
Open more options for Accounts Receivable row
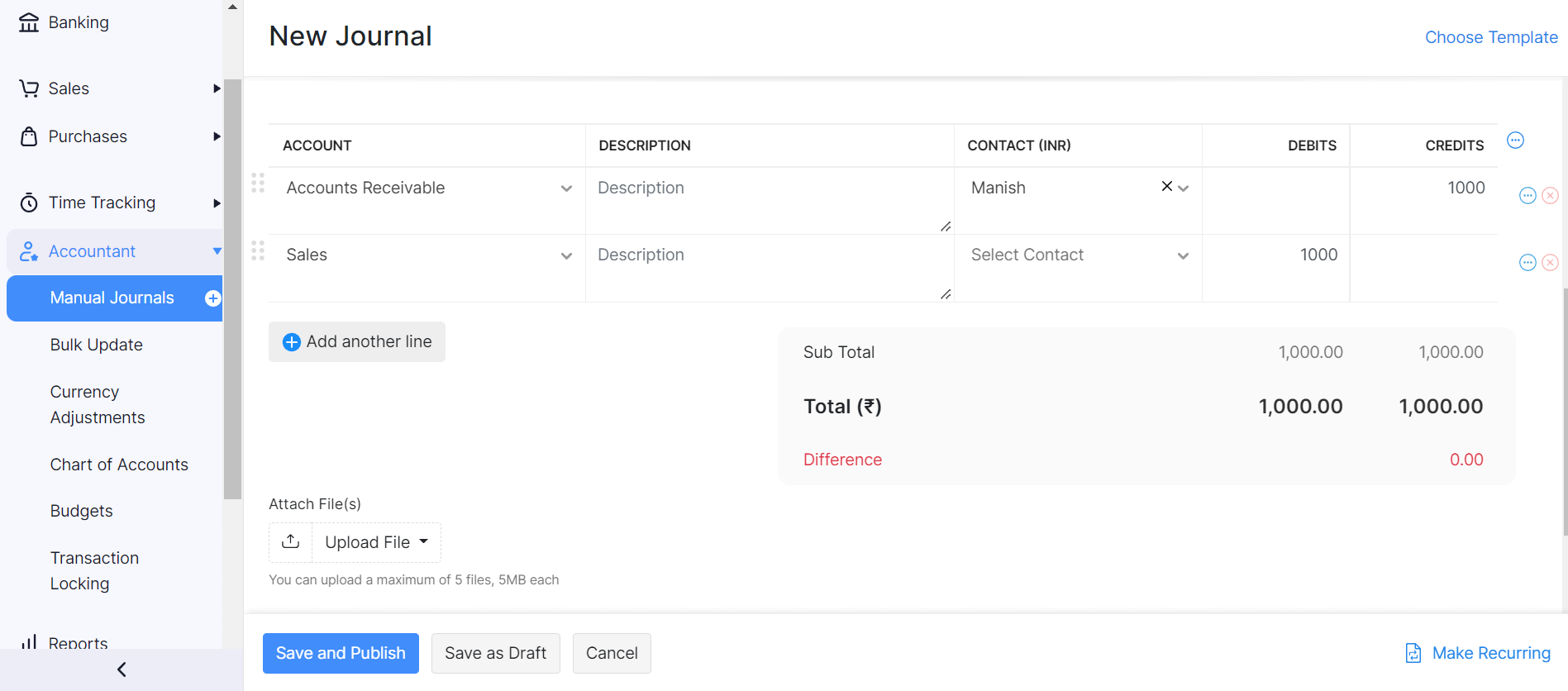pos(1527,195)
